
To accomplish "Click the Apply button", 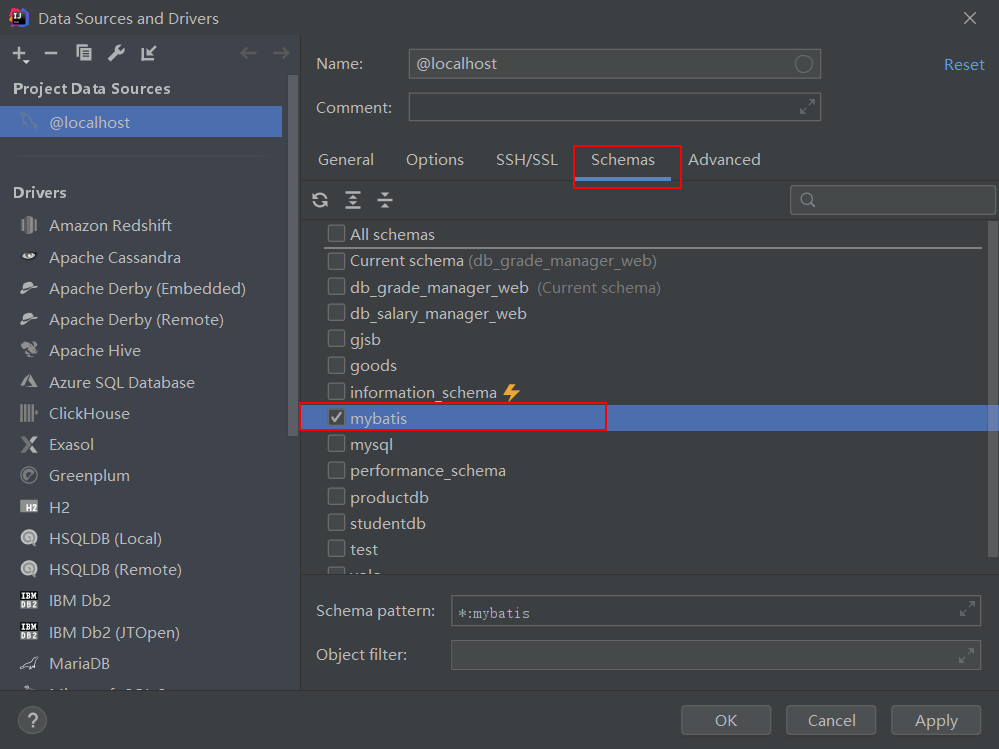I will 936,720.
